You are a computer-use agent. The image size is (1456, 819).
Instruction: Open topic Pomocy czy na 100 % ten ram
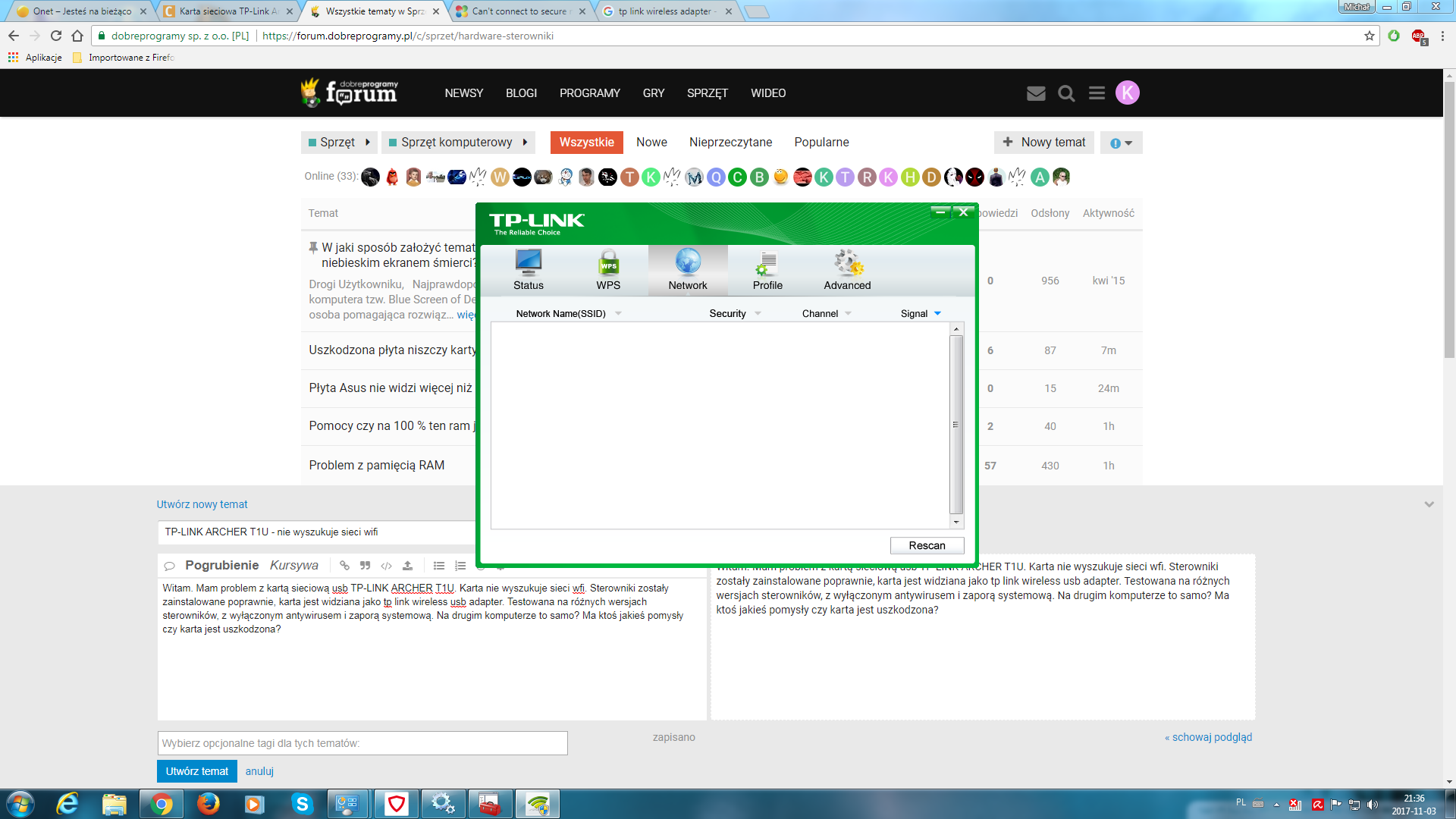391,426
